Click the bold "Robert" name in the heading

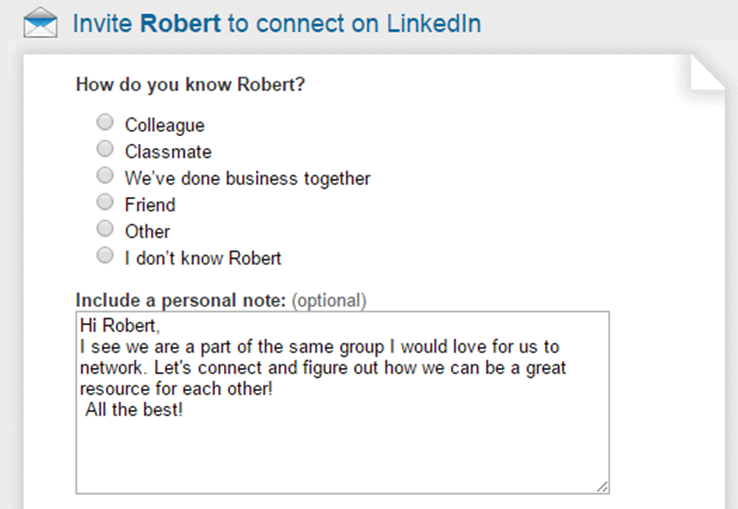180,23
